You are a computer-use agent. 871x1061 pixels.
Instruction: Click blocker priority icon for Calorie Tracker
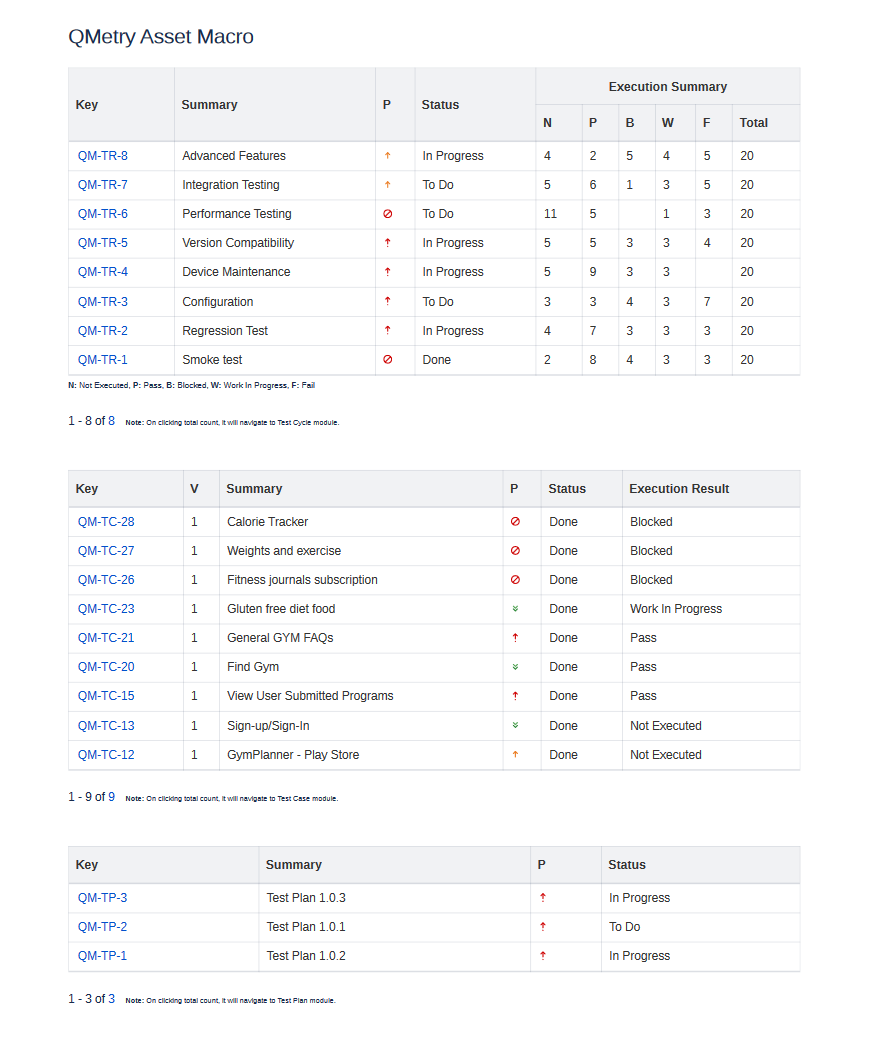(x=515, y=522)
